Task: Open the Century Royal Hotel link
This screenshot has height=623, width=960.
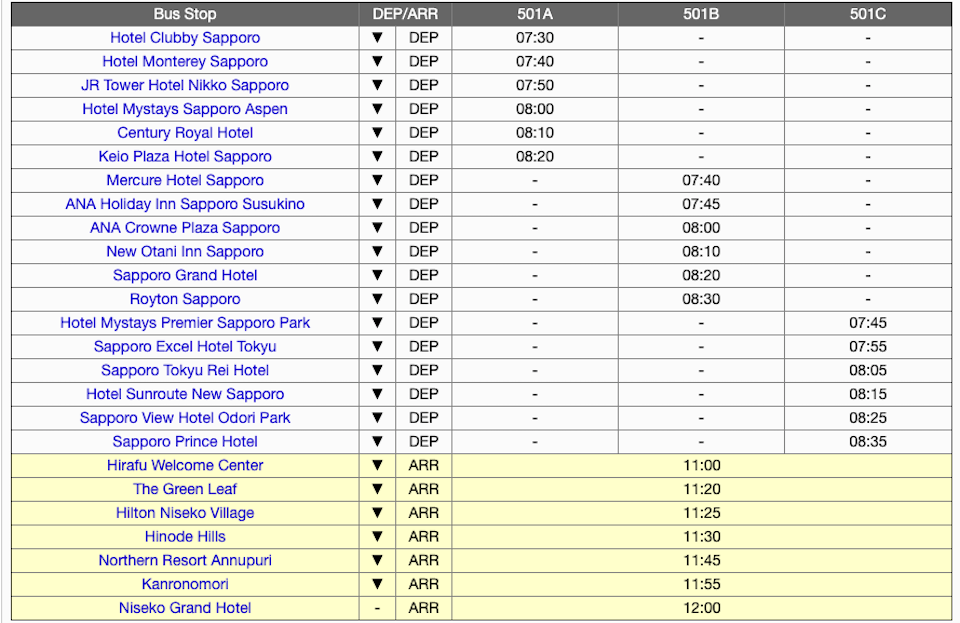Action: (x=185, y=133)
